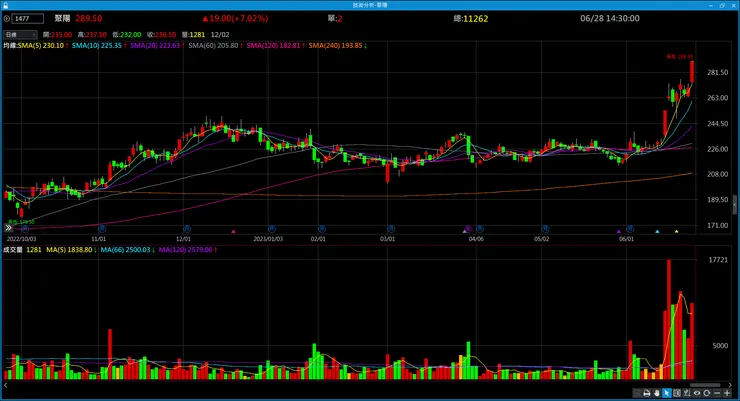The width and height of the screenshot is (740, 401).
Task: Click the close price 236.50 value
Action: coord(165,35)
